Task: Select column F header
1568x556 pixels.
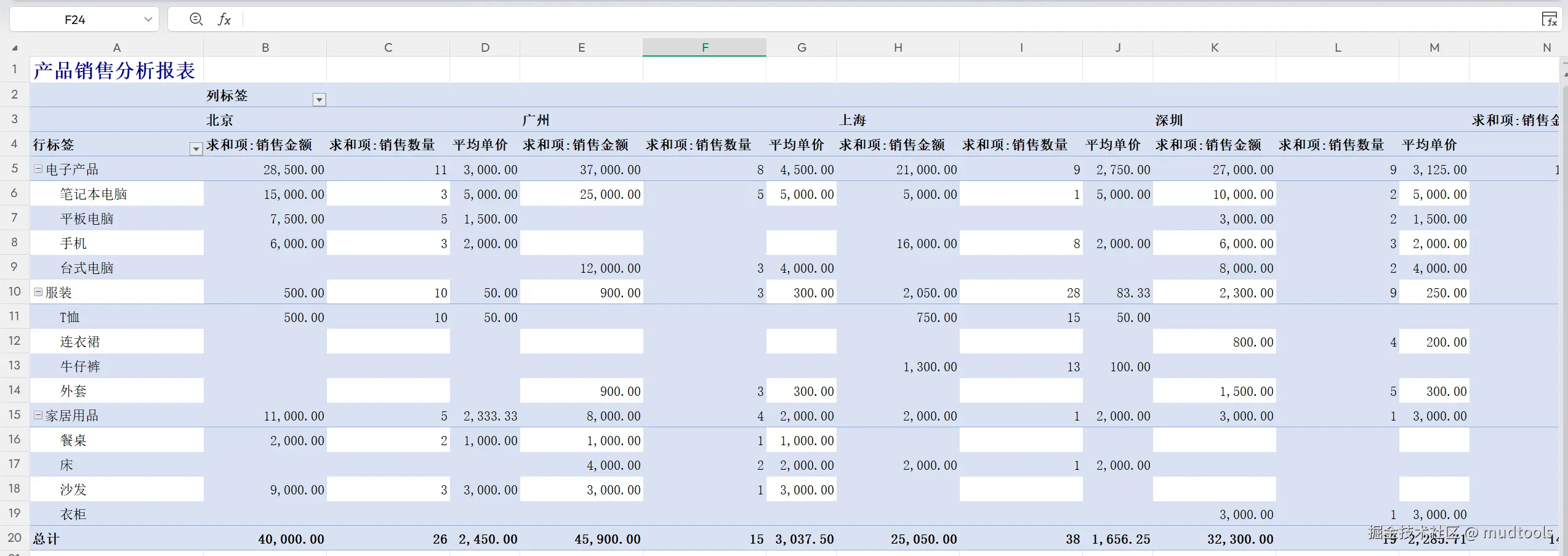Action: point(704,47)
